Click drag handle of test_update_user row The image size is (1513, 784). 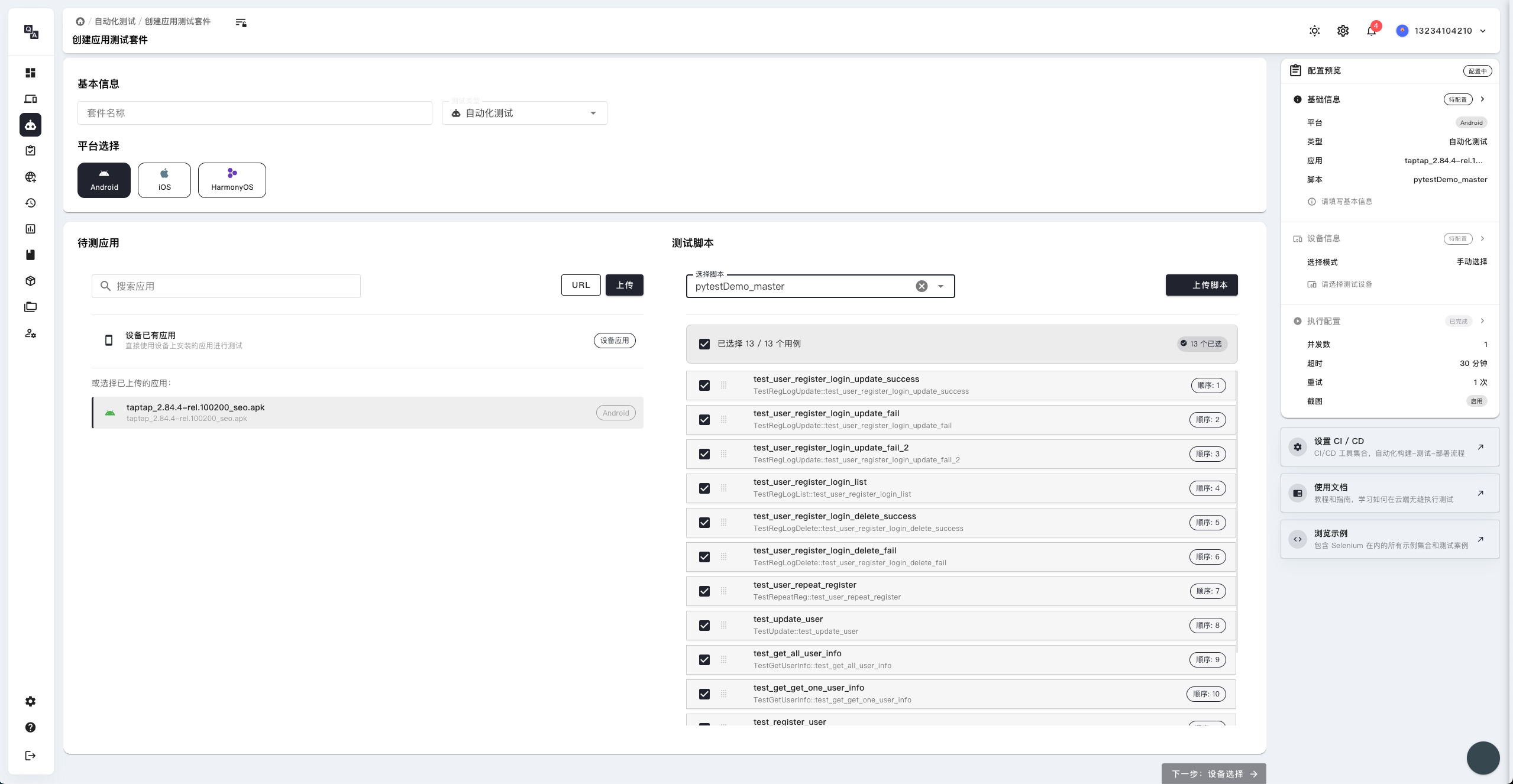click(x=723, y=626)
